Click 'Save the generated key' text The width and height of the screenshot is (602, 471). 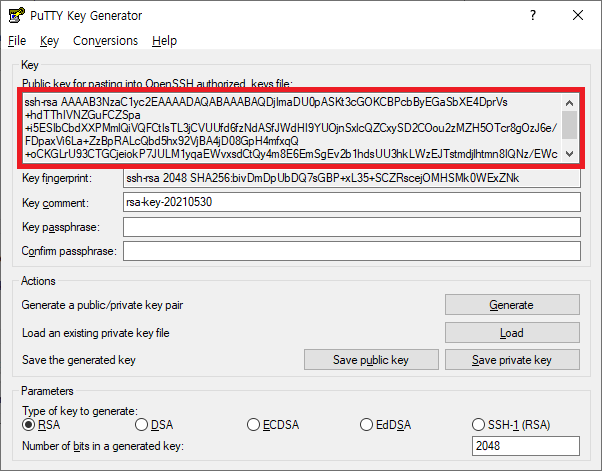click(79, 360)
